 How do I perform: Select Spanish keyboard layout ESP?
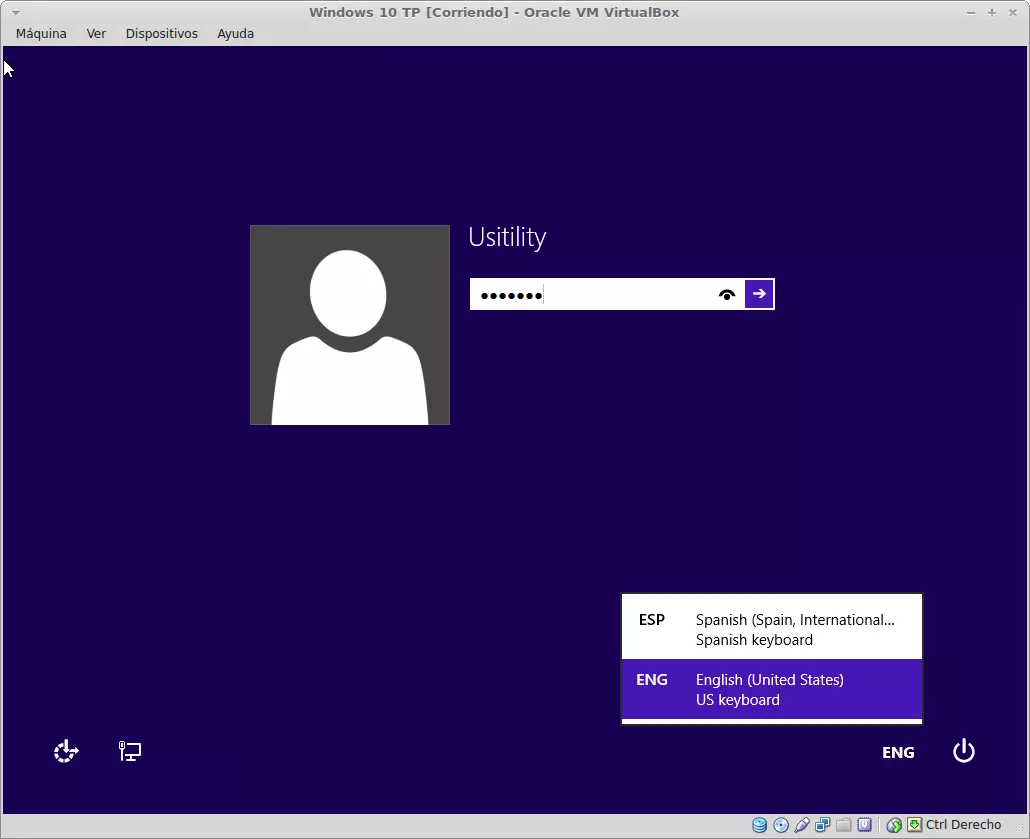pyautogui.click(x=771, y=629)
